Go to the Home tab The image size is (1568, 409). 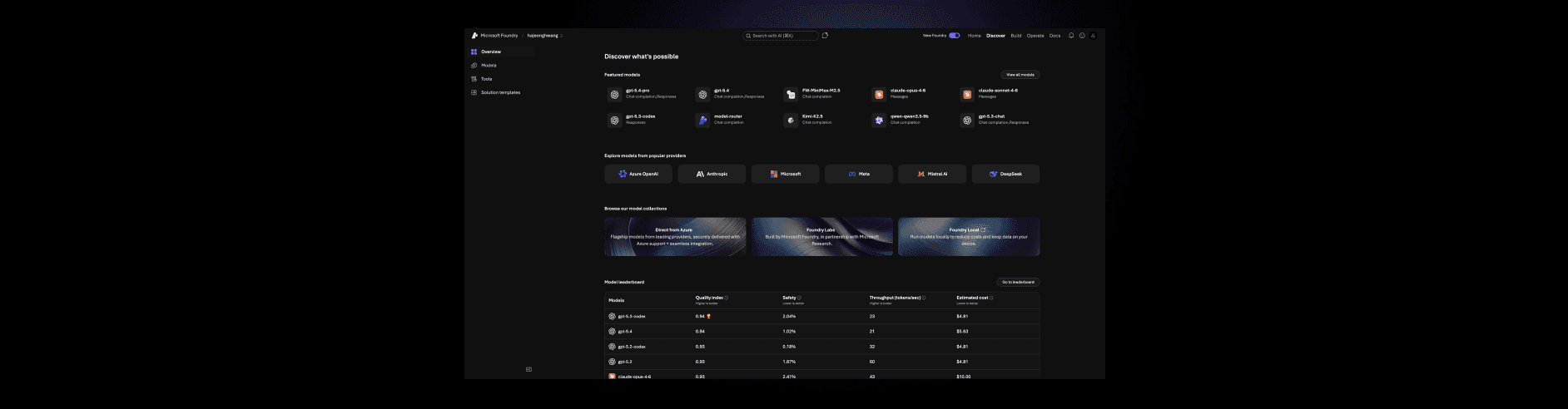click(974, 36)
